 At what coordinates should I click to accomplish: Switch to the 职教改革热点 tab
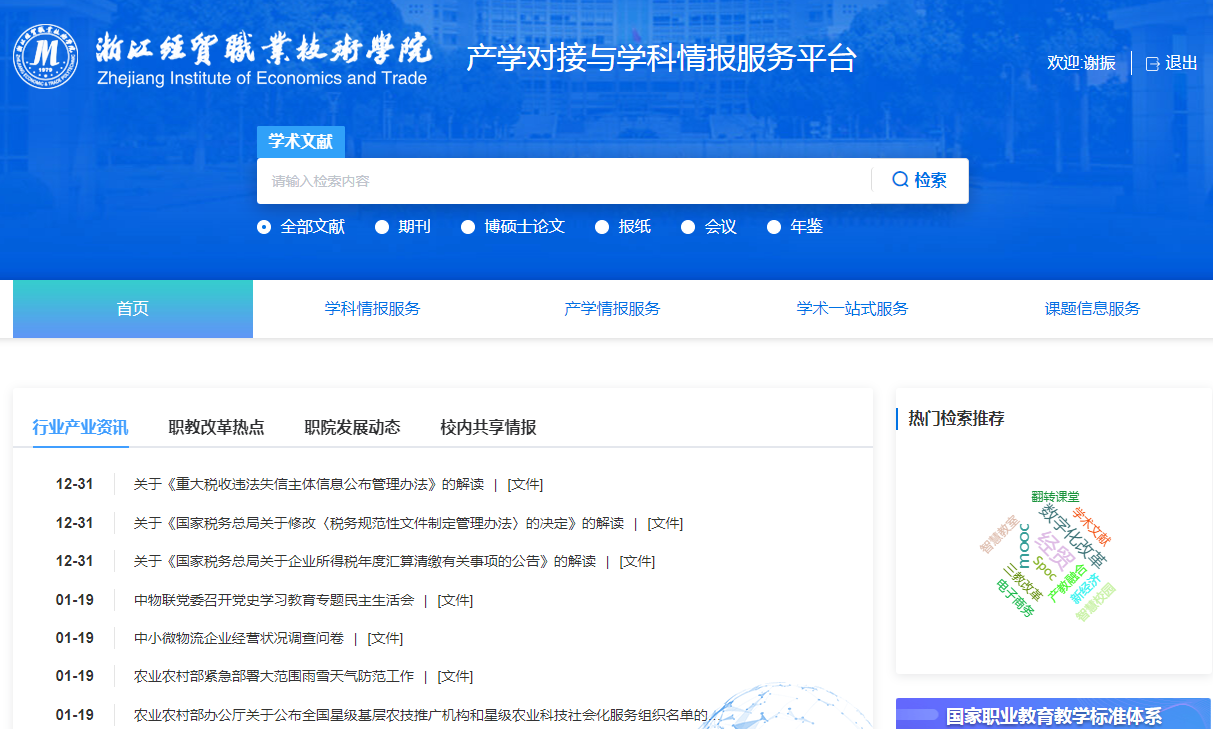[x=216, y=428]
